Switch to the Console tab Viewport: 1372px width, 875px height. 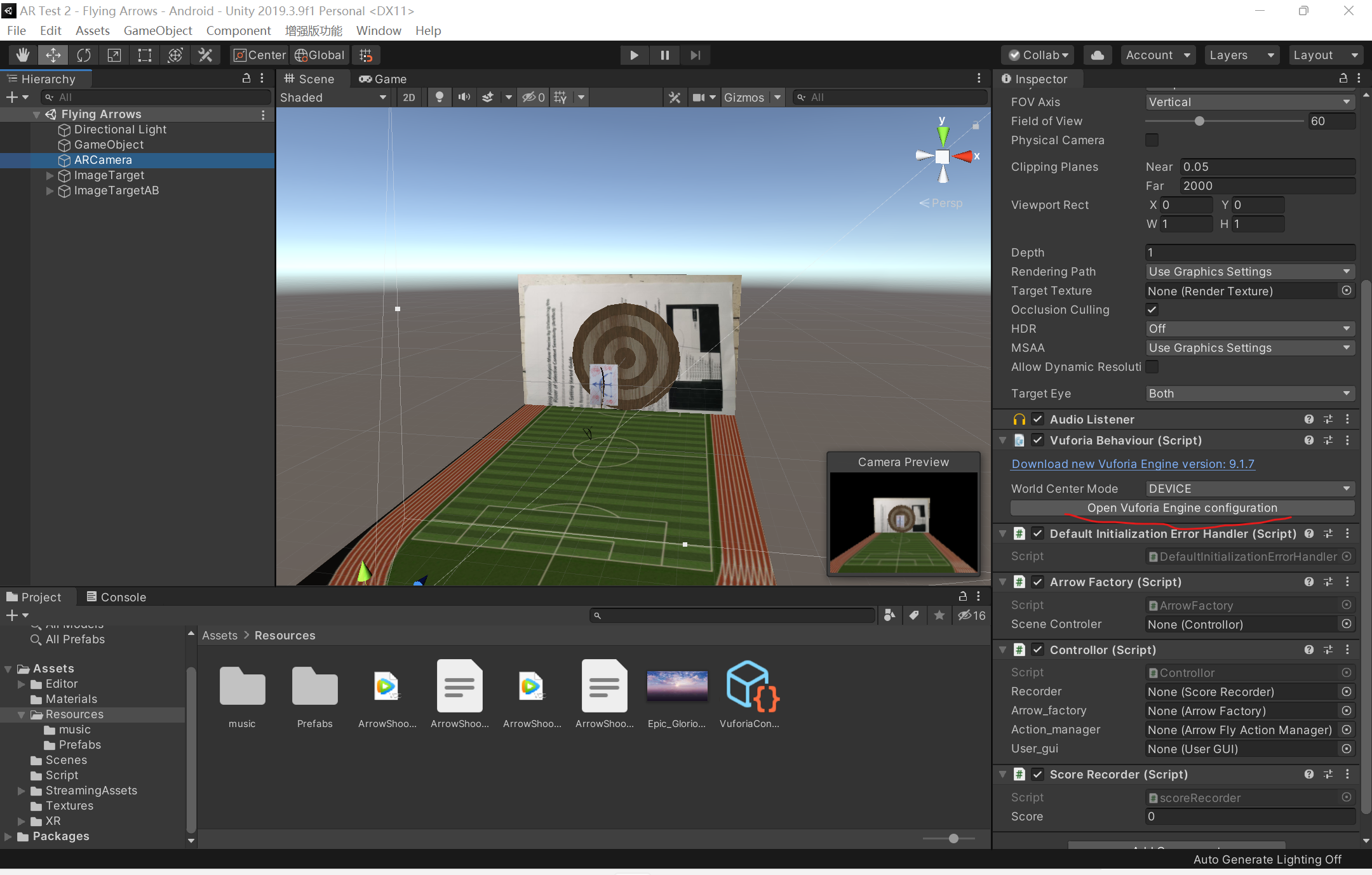(116, 597)
